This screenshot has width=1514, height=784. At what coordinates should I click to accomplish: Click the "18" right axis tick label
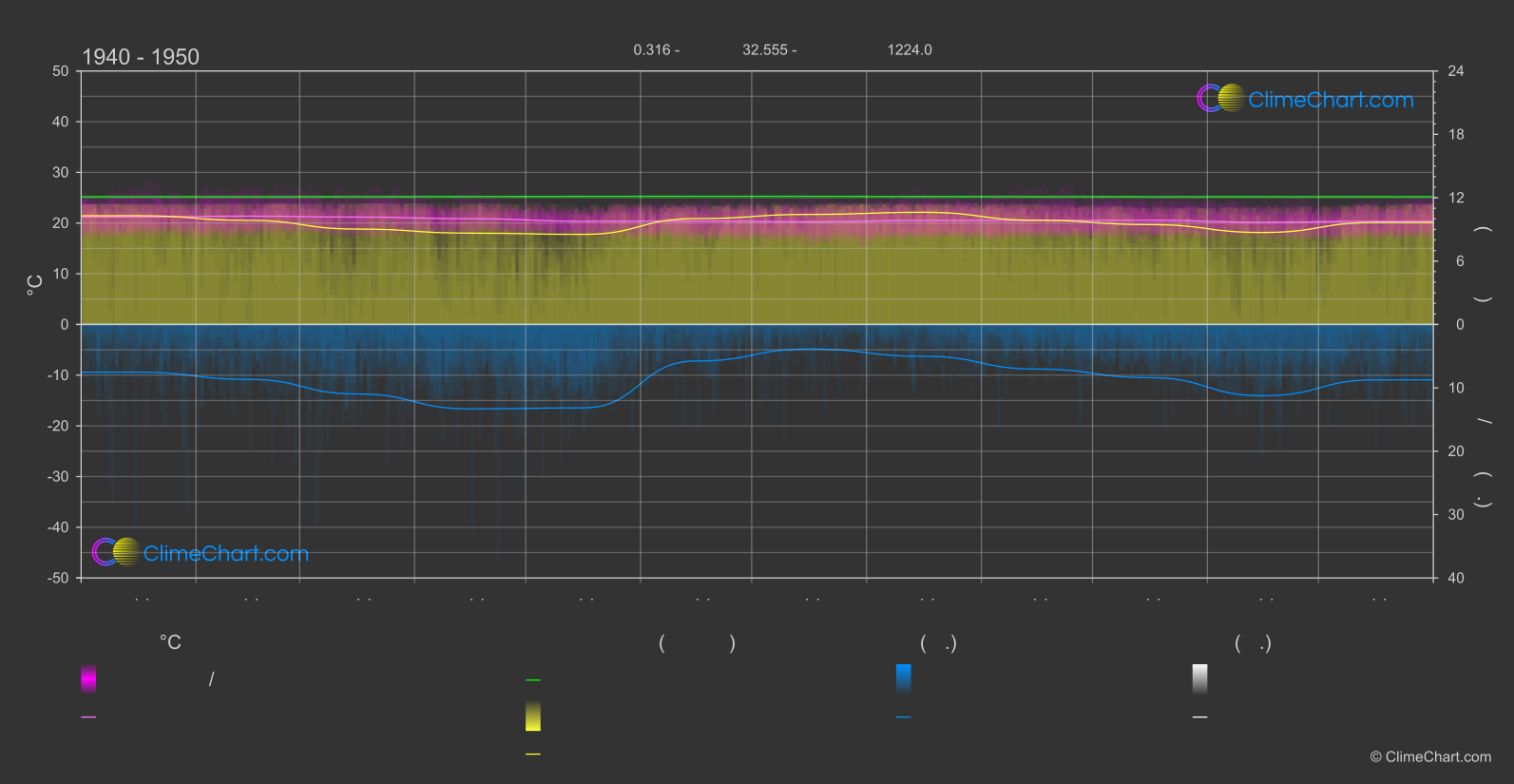tap(1456, 135)
